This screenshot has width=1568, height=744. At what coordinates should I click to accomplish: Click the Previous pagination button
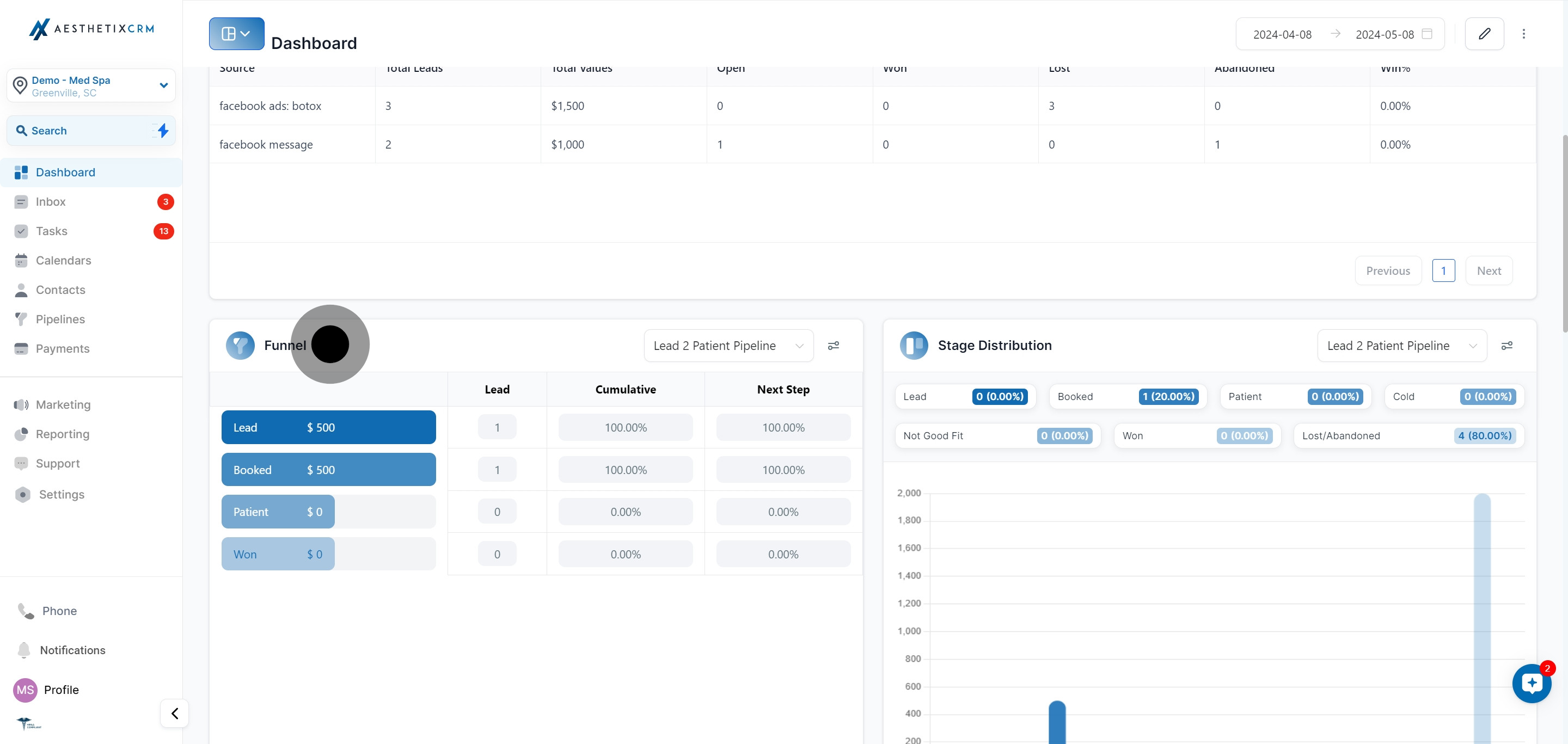click(1387, 270)
